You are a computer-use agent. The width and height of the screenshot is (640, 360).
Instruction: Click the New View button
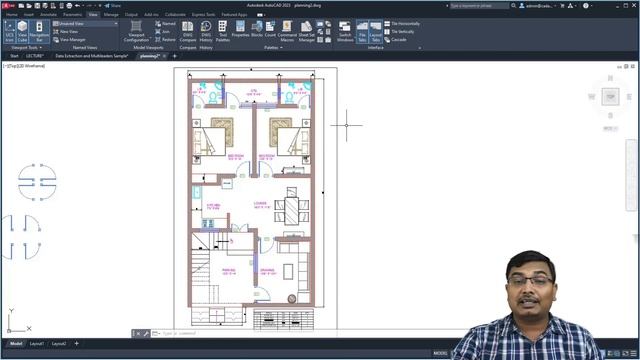click(x=66, y=31)
